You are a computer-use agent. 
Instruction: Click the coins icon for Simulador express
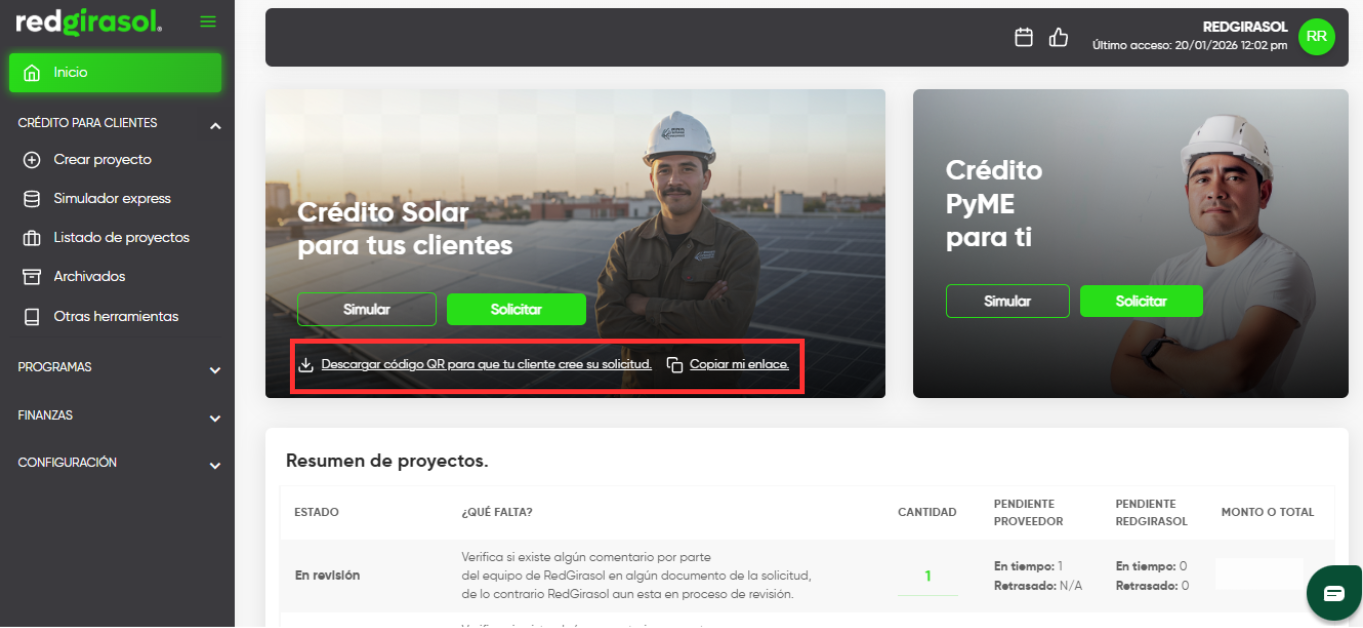pos(32,199)
